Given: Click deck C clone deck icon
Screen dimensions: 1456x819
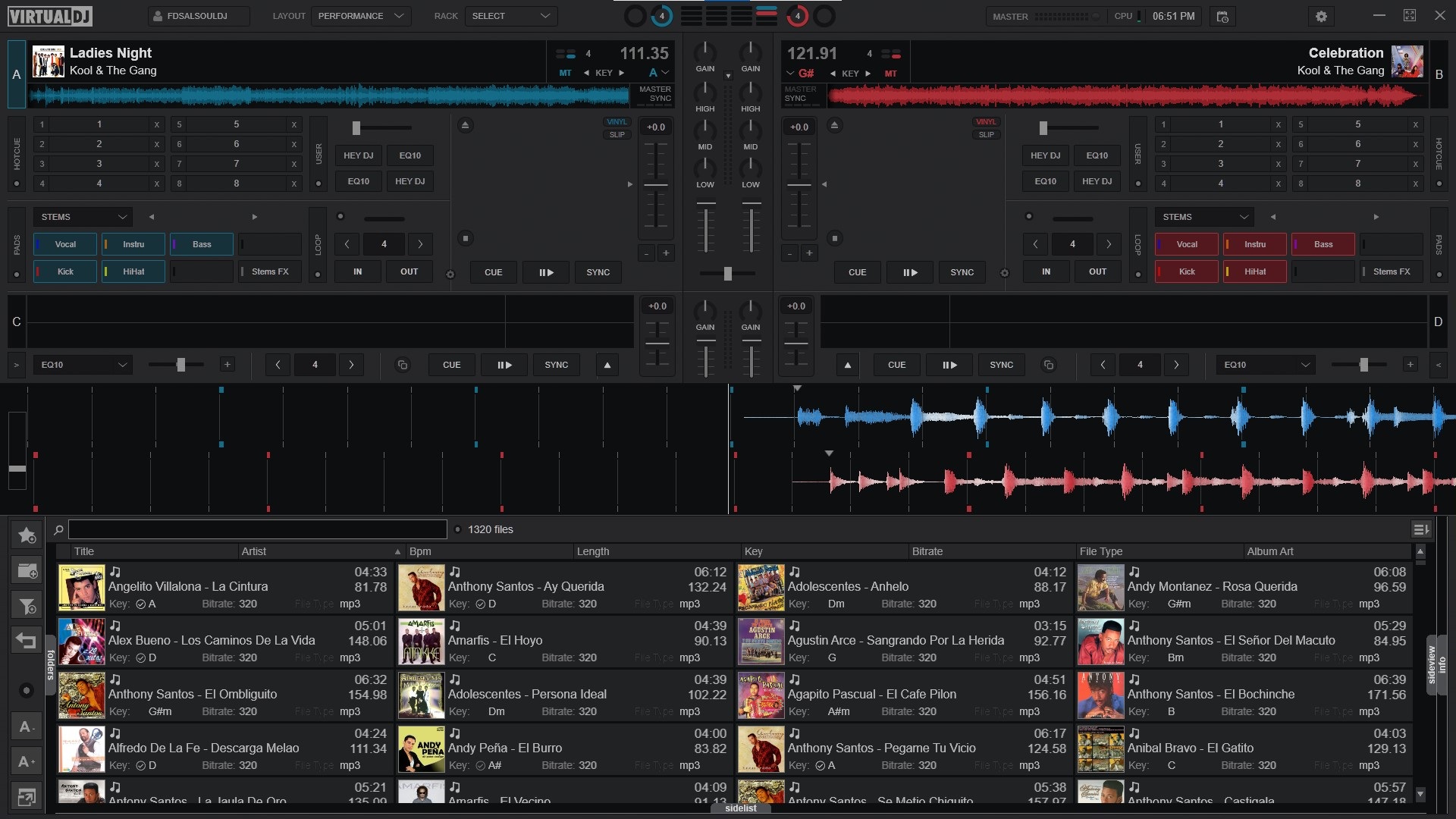Looking at the screenshot, I should pos(403,365).
